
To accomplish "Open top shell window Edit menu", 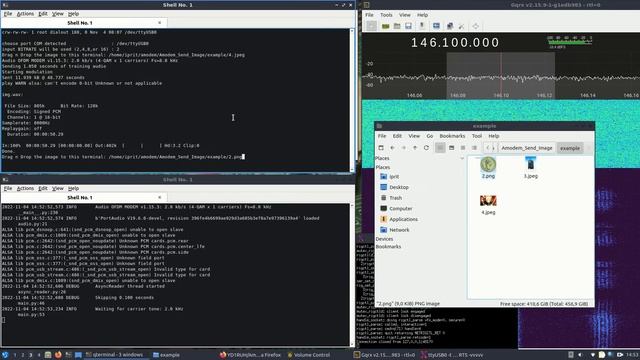I will tap(43, 14).
